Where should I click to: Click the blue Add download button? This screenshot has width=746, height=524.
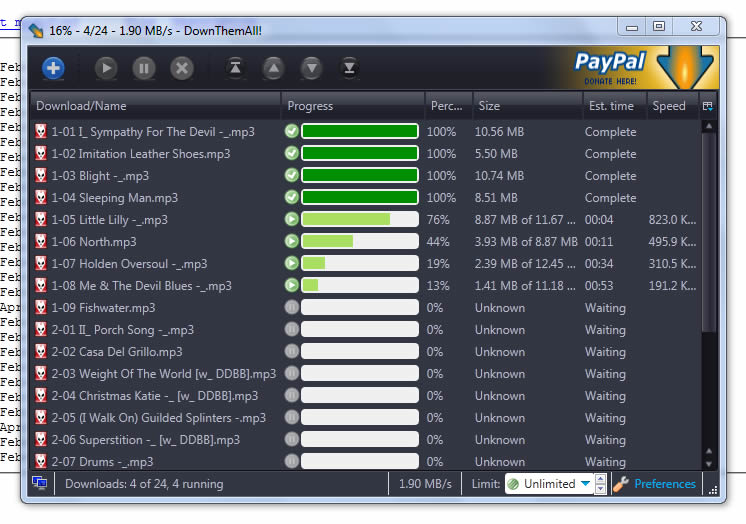(53, 68)
